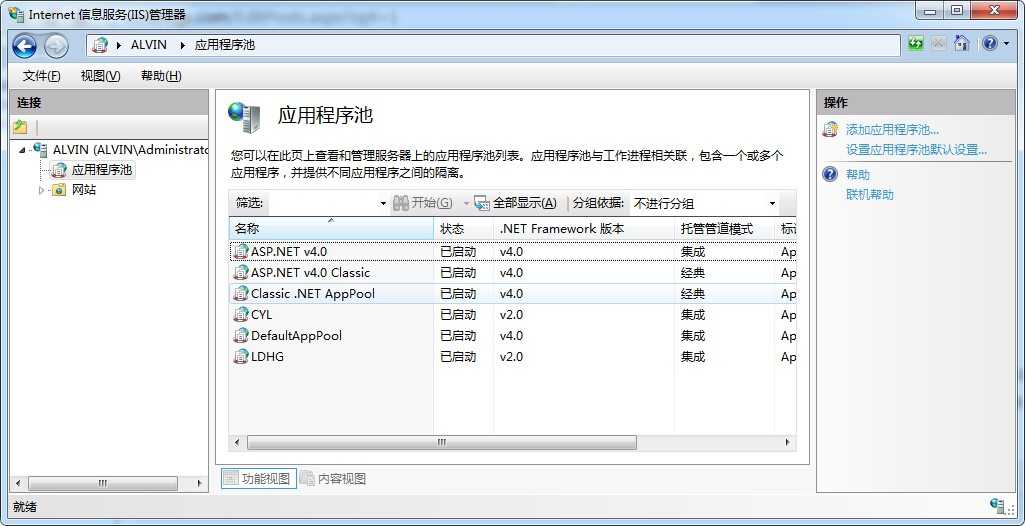
Task: Click help icon in Actions pane
Action: 830,174
